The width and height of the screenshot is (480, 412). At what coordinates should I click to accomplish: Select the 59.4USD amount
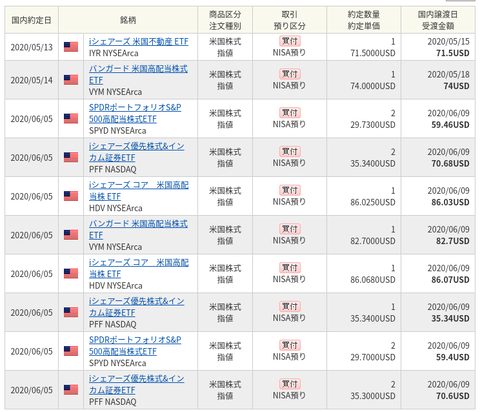click(453, 357)
